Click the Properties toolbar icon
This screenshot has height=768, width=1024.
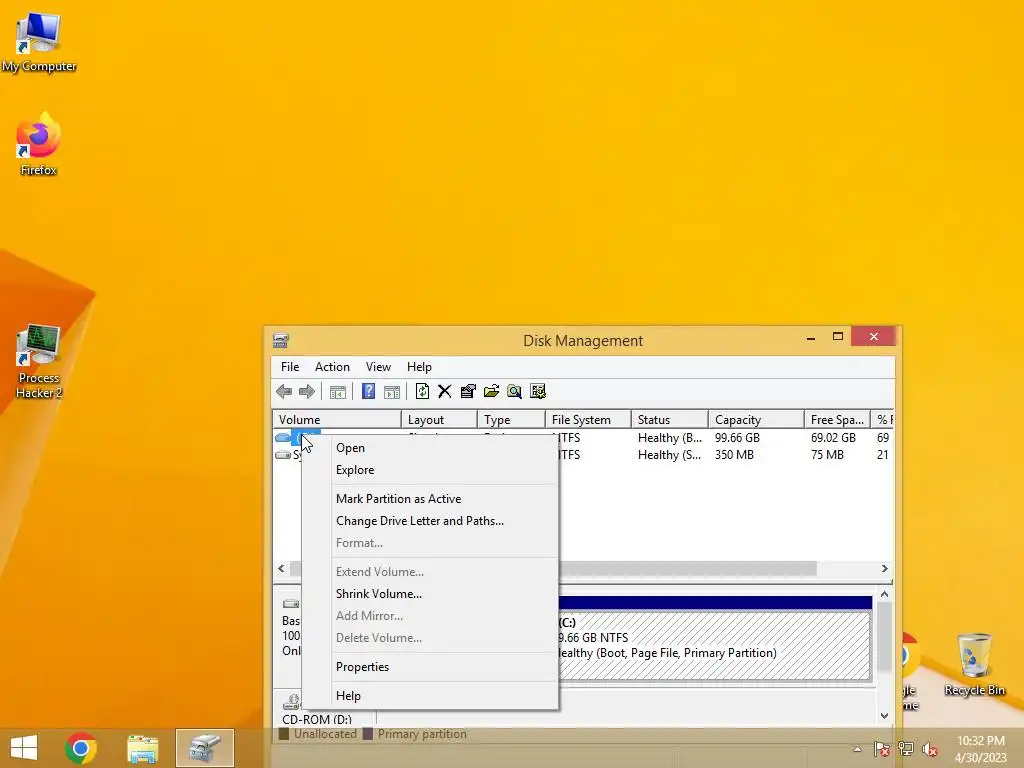(468, 391)
